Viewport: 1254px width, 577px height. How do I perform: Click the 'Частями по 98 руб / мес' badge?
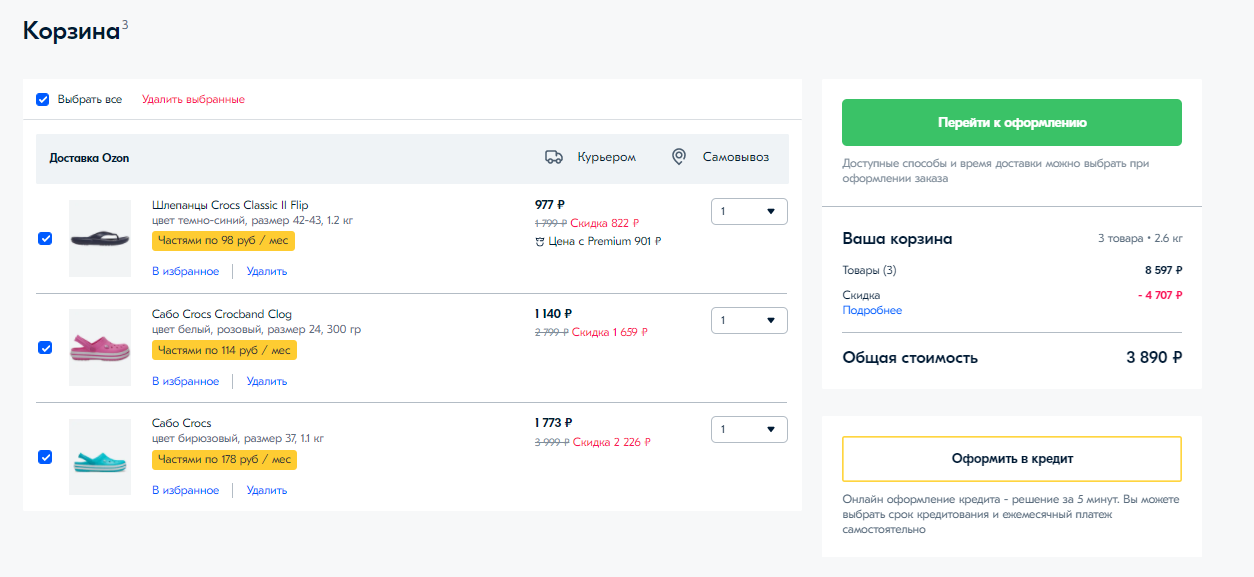point(223,241)
